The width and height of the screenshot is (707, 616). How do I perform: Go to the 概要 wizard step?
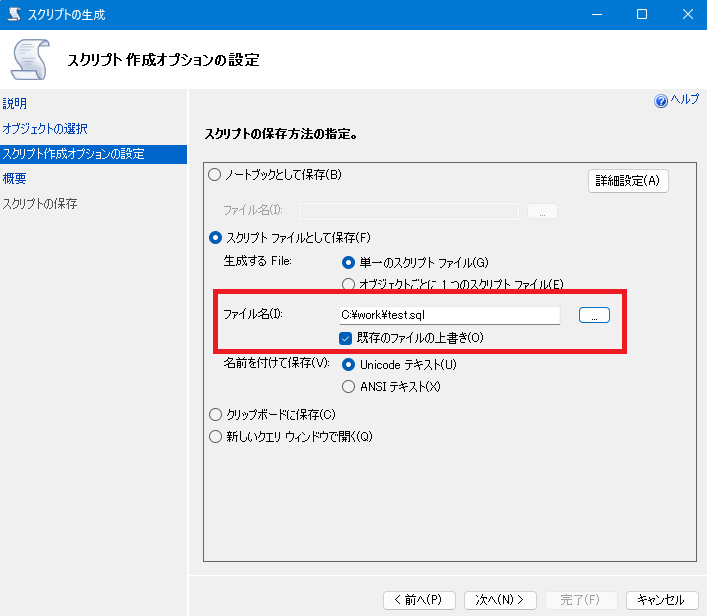15,179
